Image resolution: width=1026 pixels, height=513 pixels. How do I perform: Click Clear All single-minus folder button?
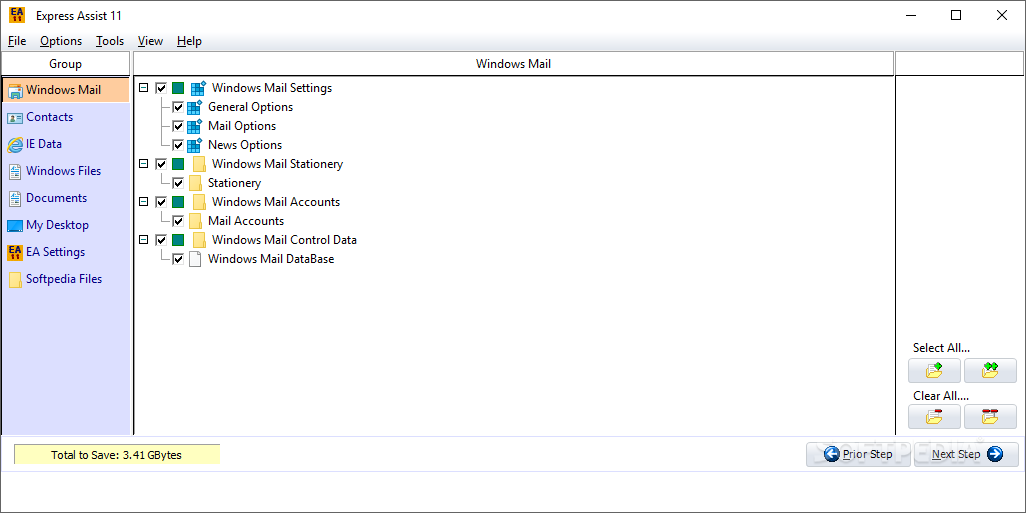pos(934,417)
